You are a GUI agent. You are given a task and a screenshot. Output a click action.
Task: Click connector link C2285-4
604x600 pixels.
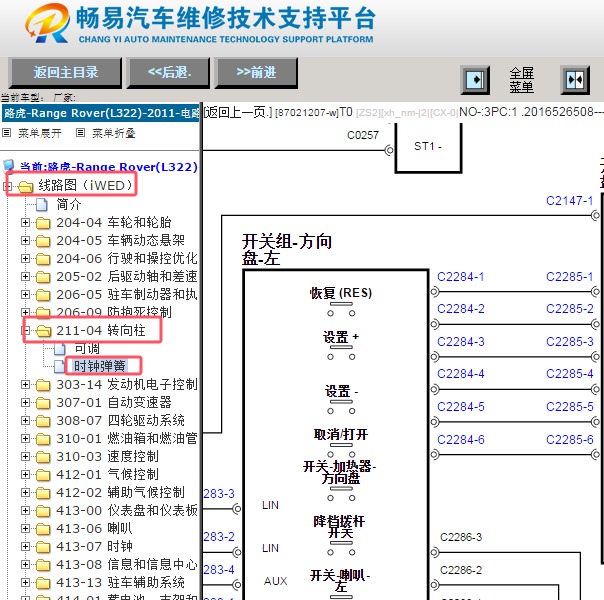pyautogui.click(x=570, y=374)
